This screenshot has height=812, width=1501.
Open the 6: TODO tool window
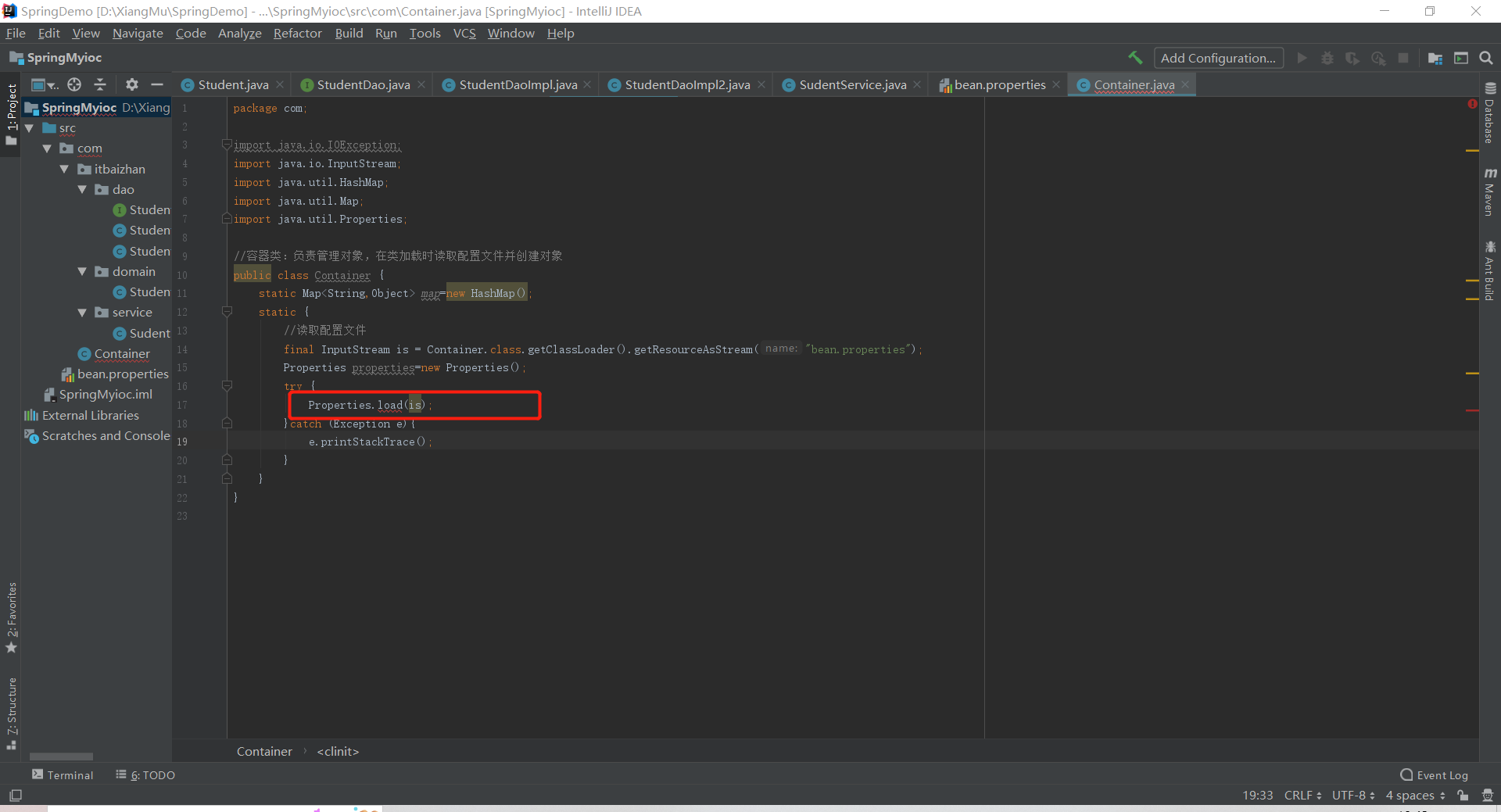145,774
